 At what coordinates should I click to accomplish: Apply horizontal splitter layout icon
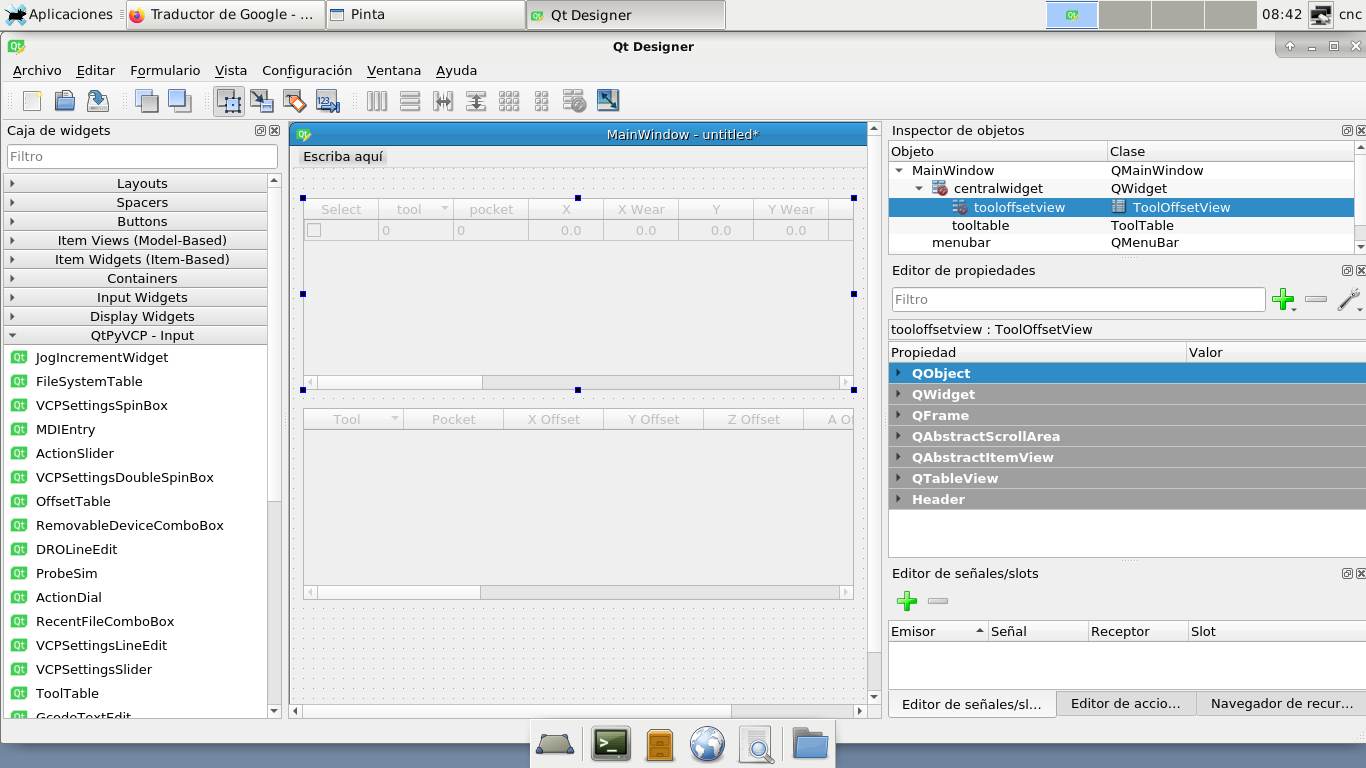[x=443, y=100]
